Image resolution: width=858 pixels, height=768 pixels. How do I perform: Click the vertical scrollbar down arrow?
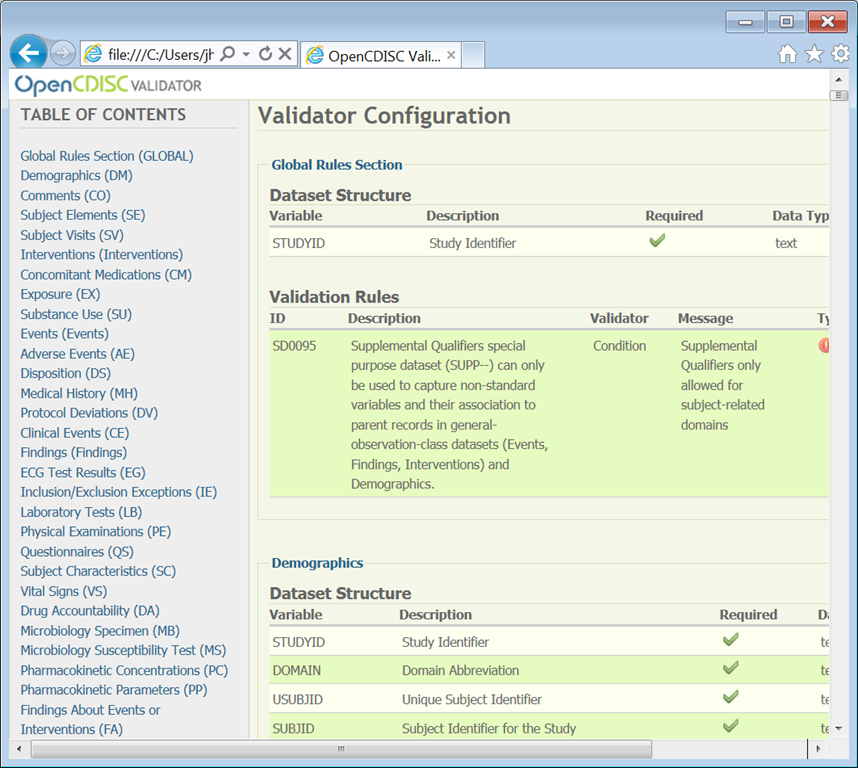tap(838, 729)
